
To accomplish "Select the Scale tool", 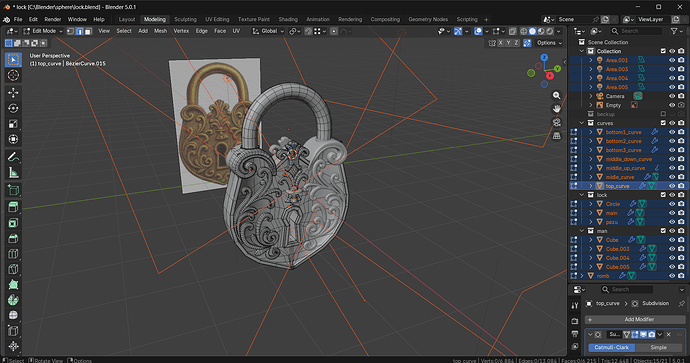I will (x=13, y=124).
